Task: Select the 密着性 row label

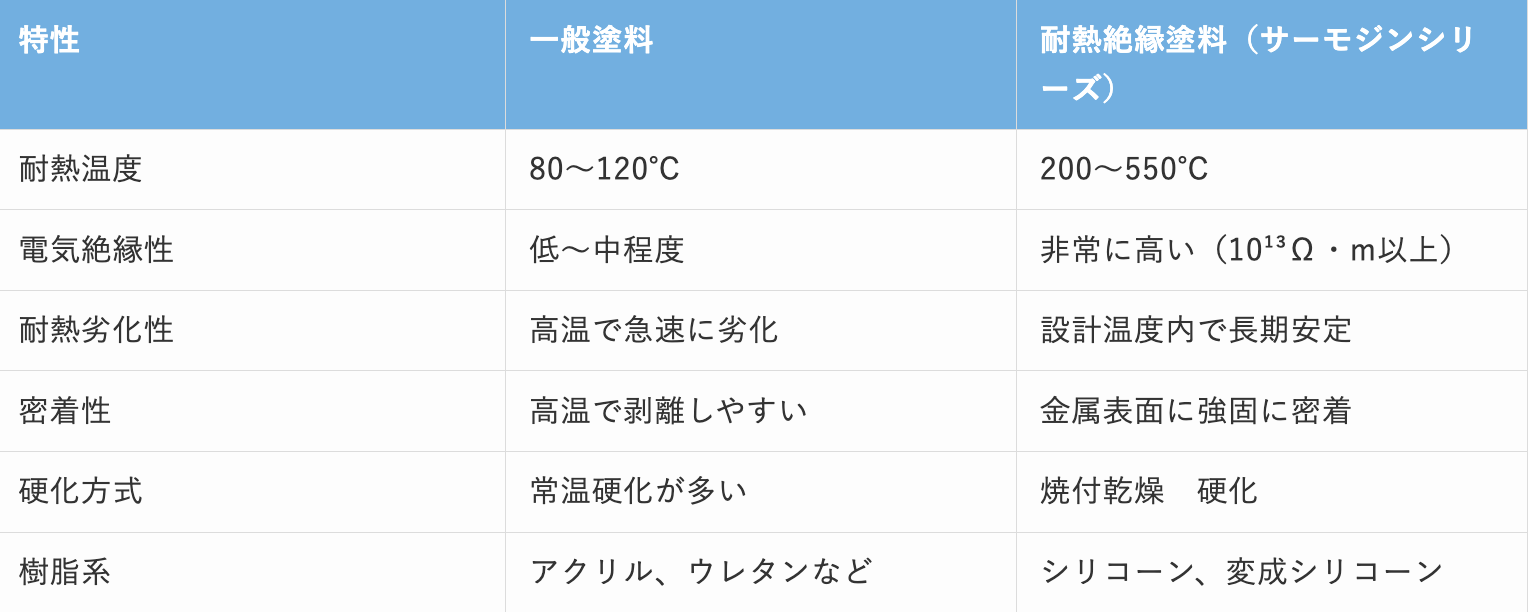Action: 252,411
